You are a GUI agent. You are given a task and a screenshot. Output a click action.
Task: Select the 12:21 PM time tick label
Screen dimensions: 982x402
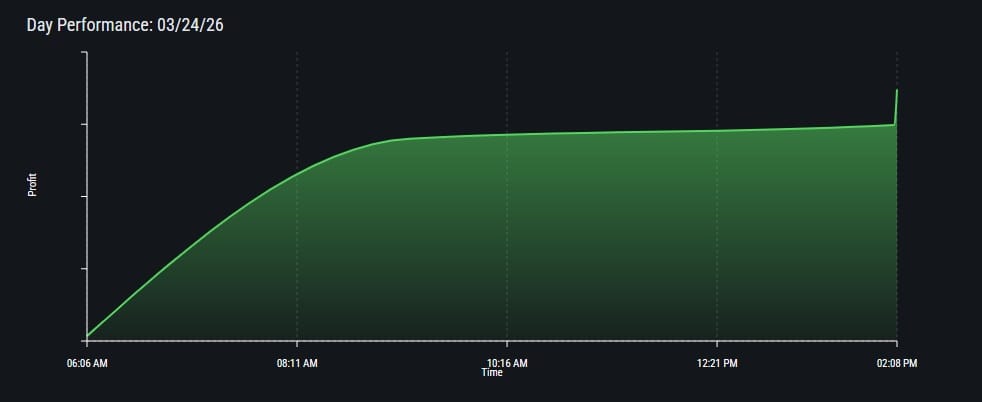[717, 362]
